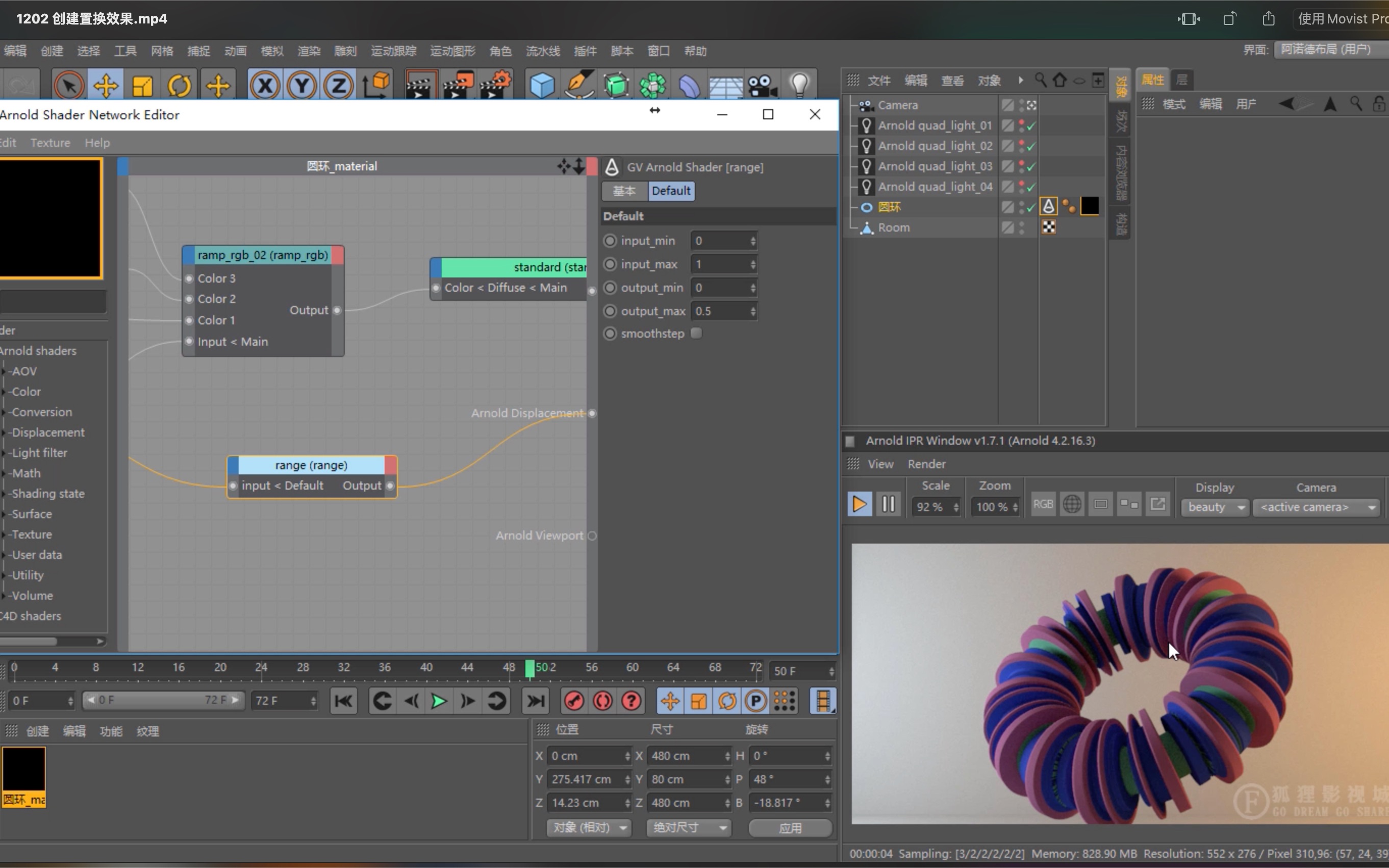Viewport: 1389px width, 868px height.
Task: Toggle smoothstep checkbox in range settings
Action: [x=697, y=333]
